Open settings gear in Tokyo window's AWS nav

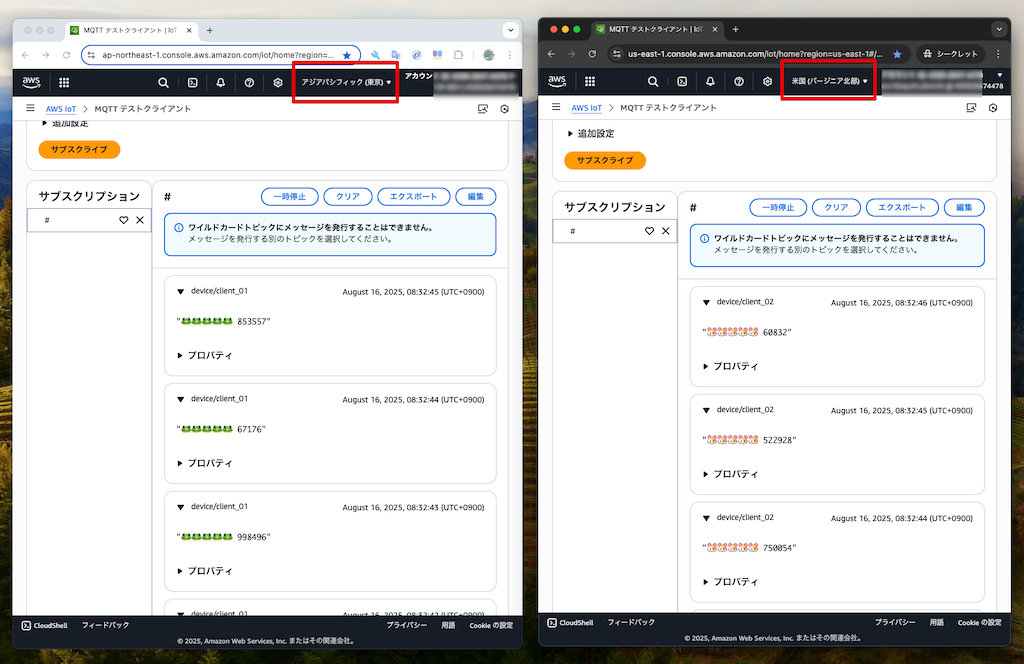point(278,82)
